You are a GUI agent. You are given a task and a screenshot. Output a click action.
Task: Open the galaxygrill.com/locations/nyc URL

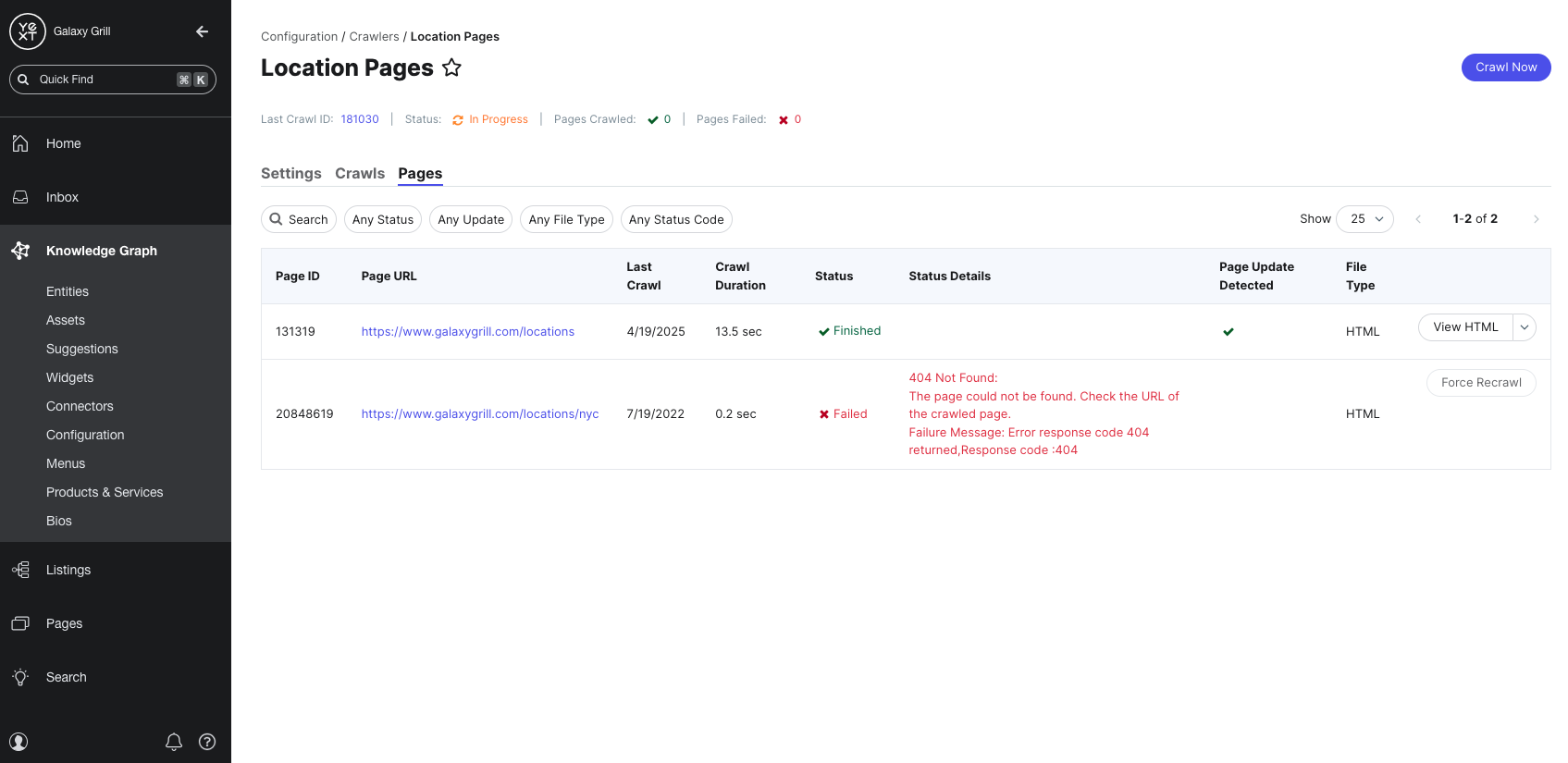(x=480, y=414)
